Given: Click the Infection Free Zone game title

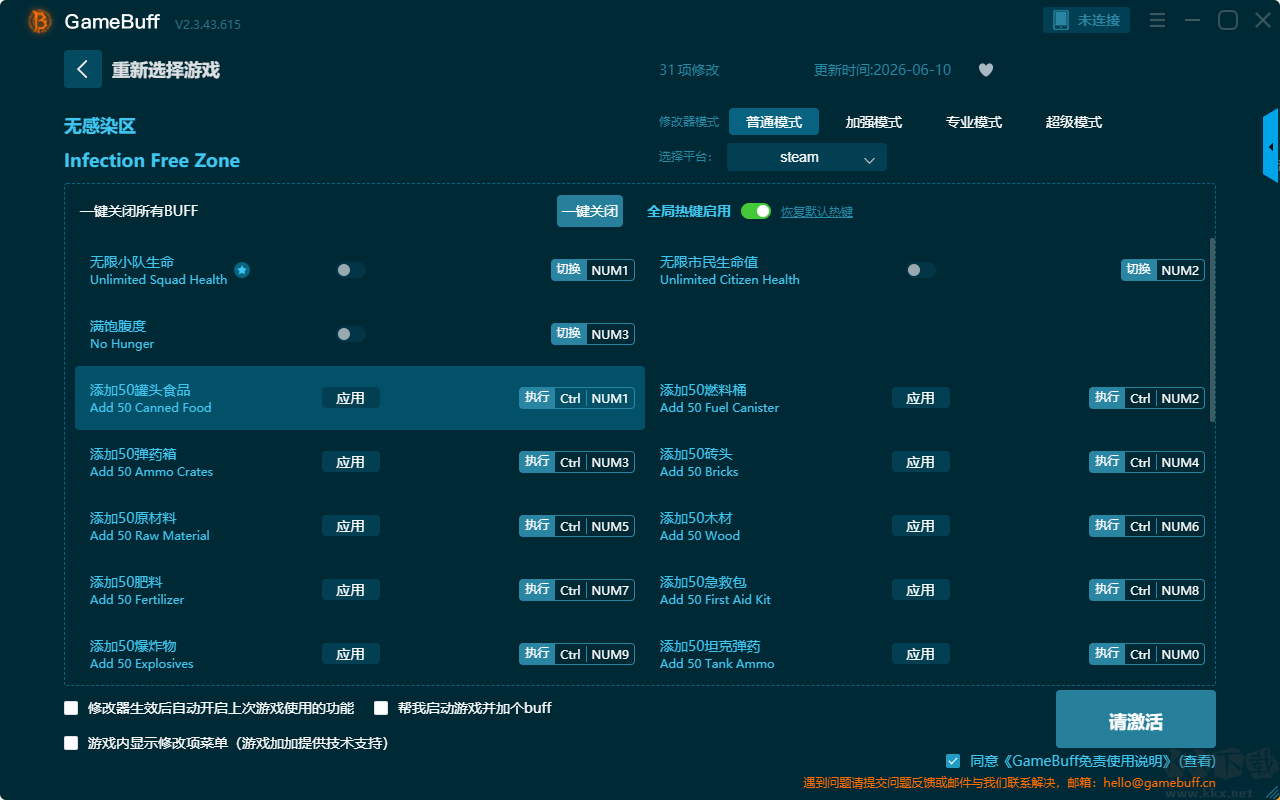Looking at the screenshot, I should pos(152,161).
